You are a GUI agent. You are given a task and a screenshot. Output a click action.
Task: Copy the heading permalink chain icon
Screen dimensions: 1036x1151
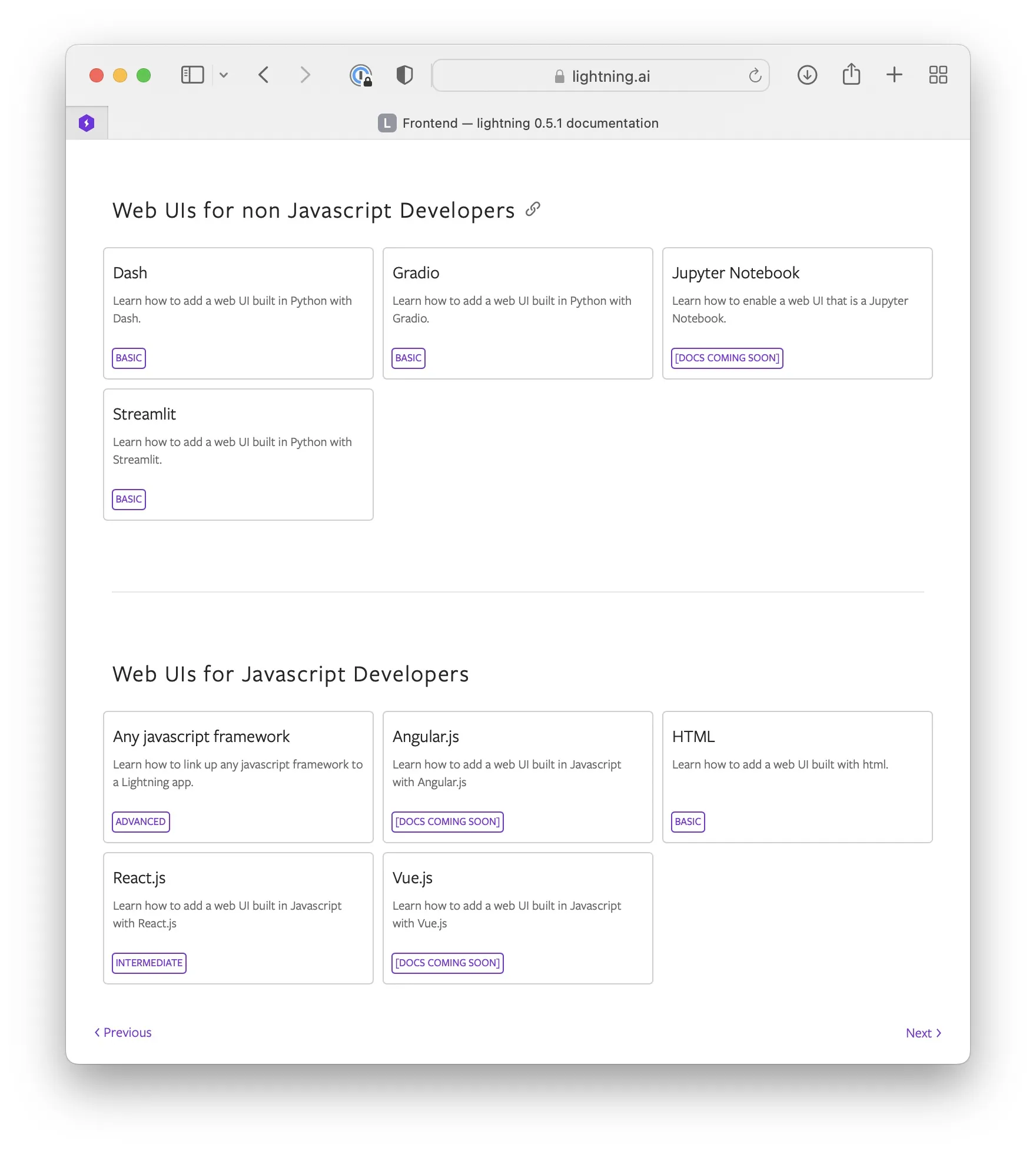[533, 209]
